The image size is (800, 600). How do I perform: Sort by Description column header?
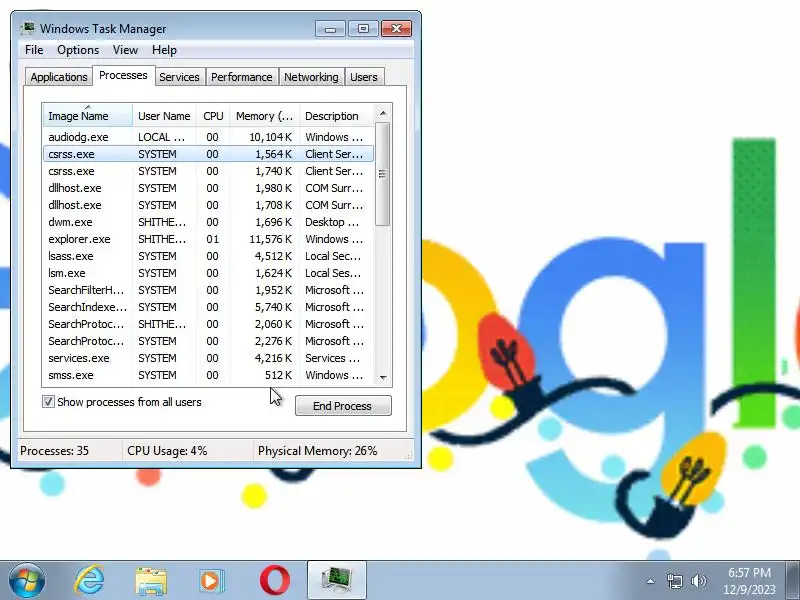(x=337, y=116)
